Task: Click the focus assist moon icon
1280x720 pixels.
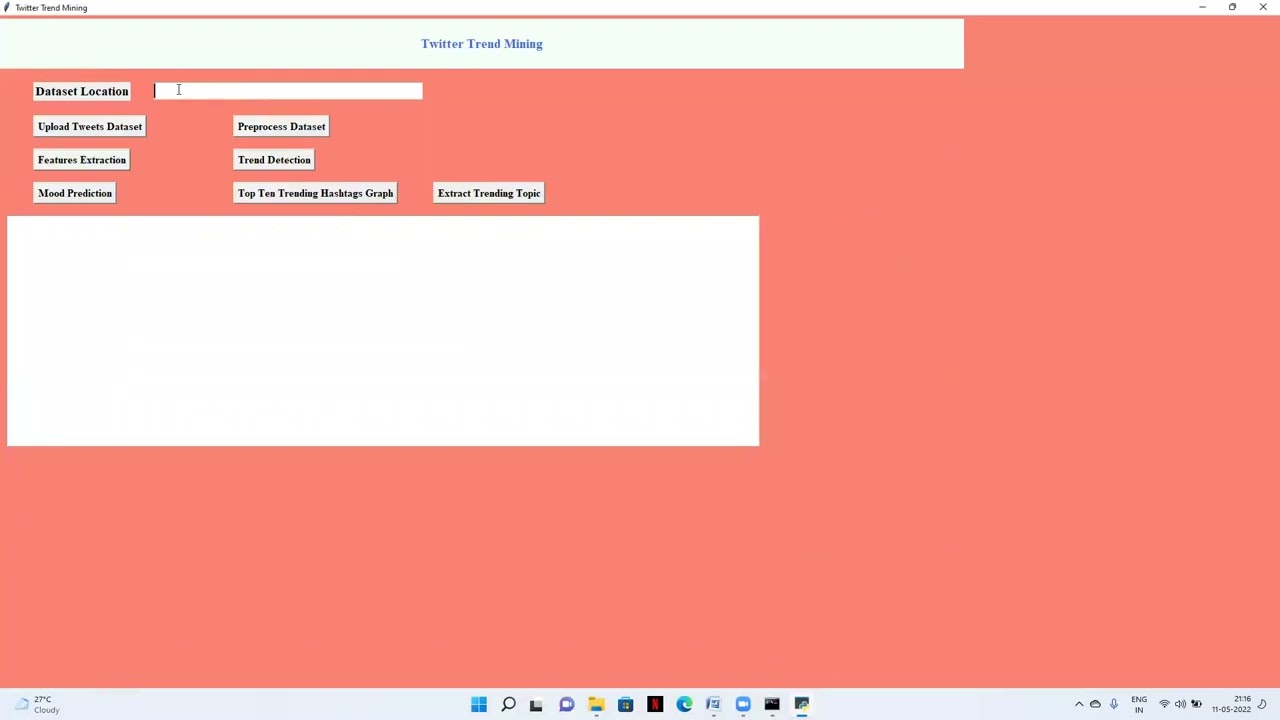Action: point(1263,704)
